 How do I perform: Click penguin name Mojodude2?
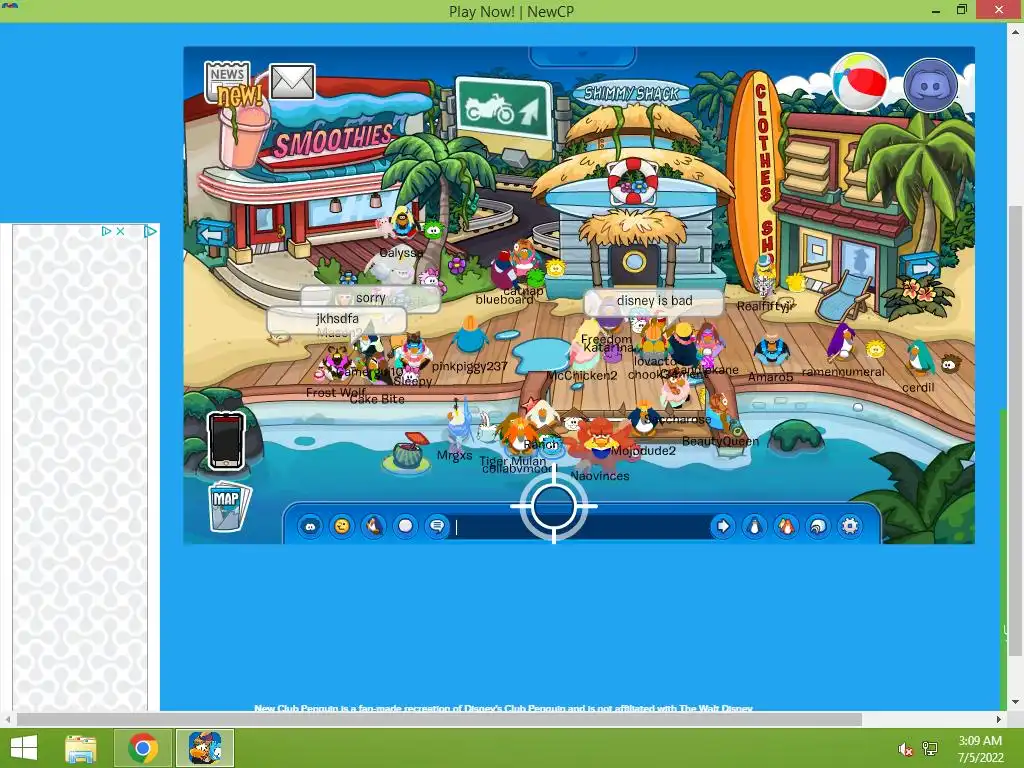pos(644,451)
